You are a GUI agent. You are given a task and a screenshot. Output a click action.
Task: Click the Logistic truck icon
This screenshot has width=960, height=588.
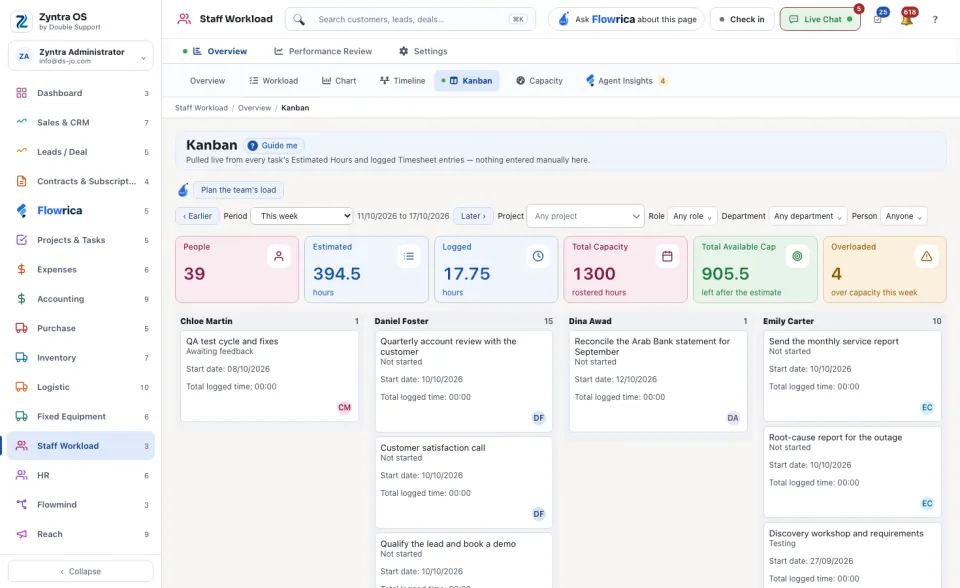pyautogui.click(x=21, y=386)
